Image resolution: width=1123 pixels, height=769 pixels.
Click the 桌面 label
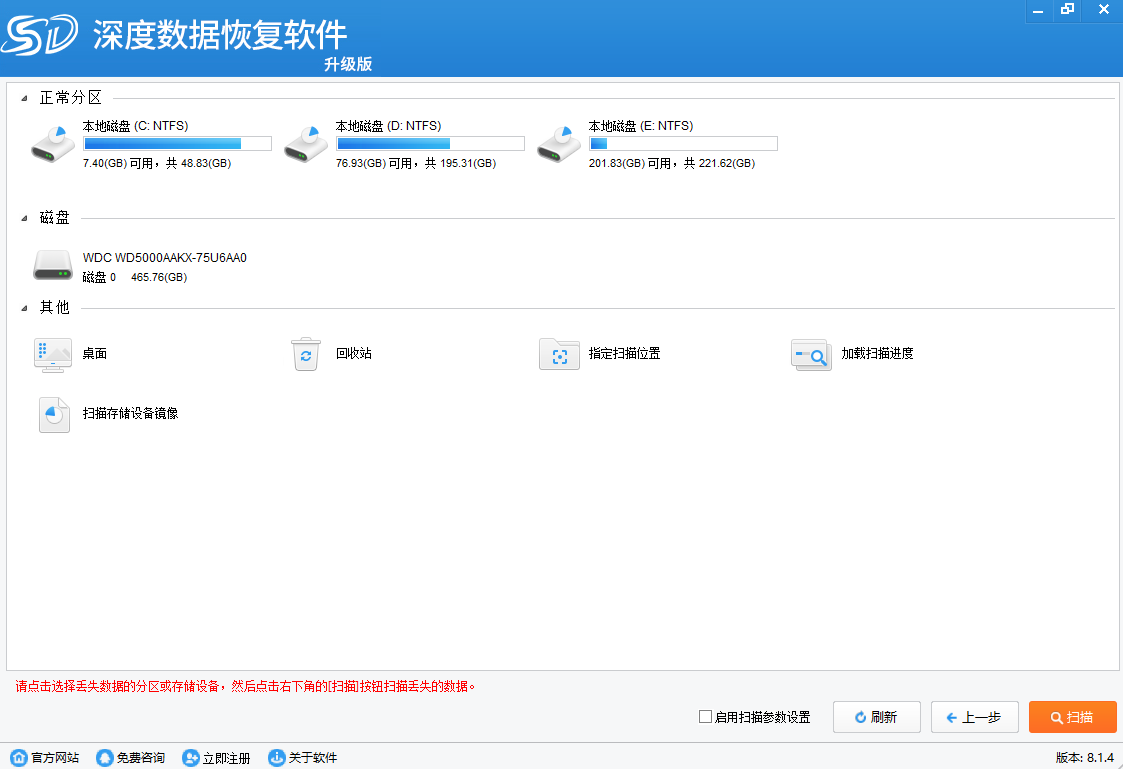[x=95, y=354]
